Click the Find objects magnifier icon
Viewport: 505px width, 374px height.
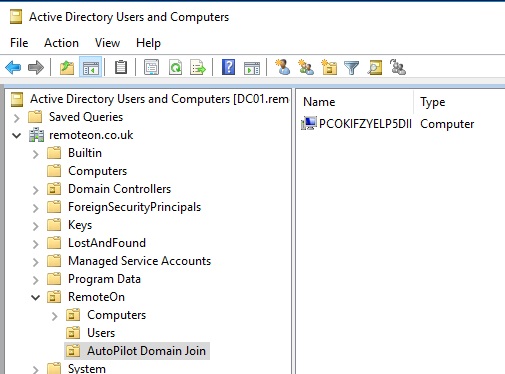pyautogui.click(x=375, y=68)
